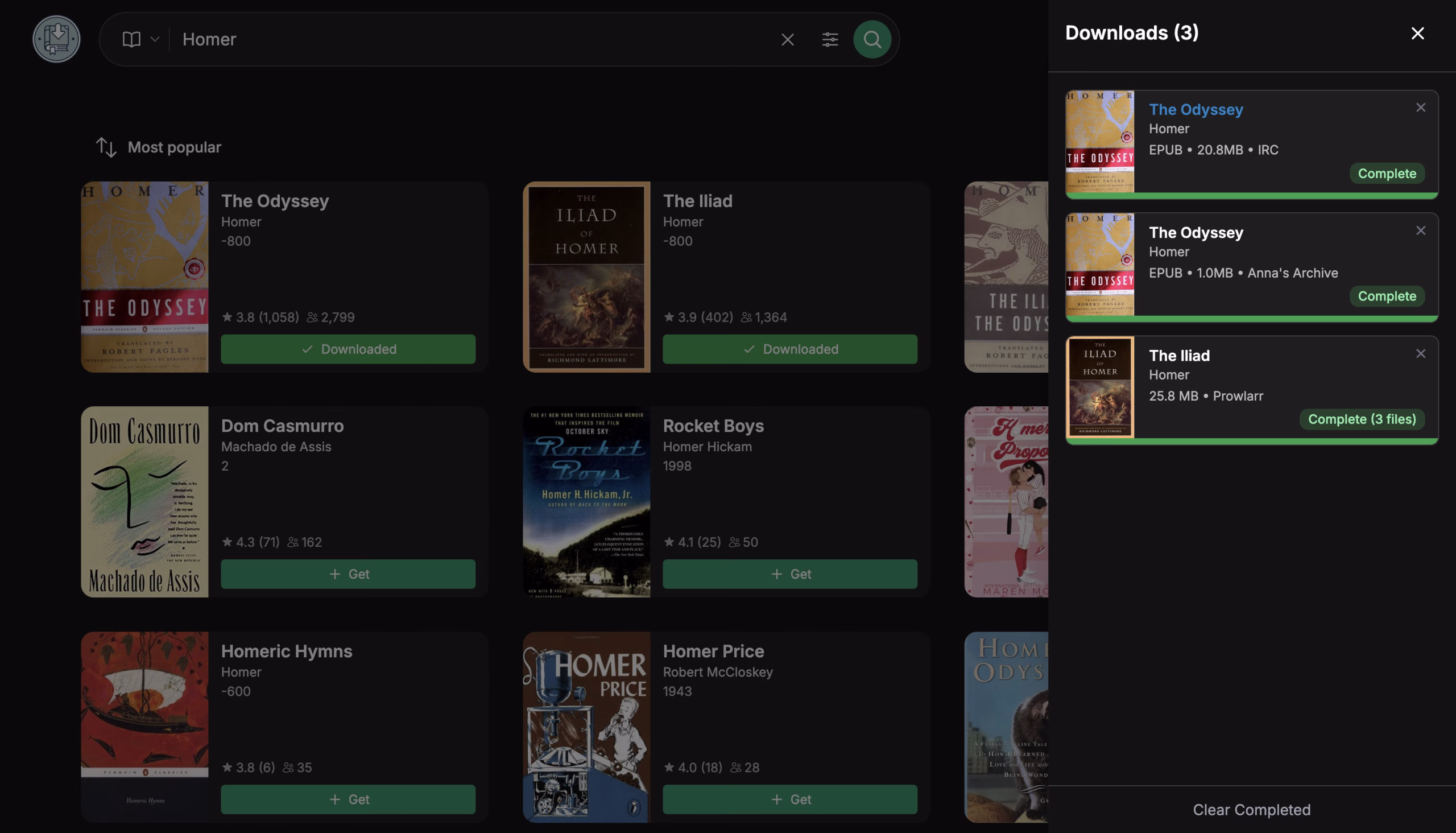Open the Most popular sort menu

(159, 147)
